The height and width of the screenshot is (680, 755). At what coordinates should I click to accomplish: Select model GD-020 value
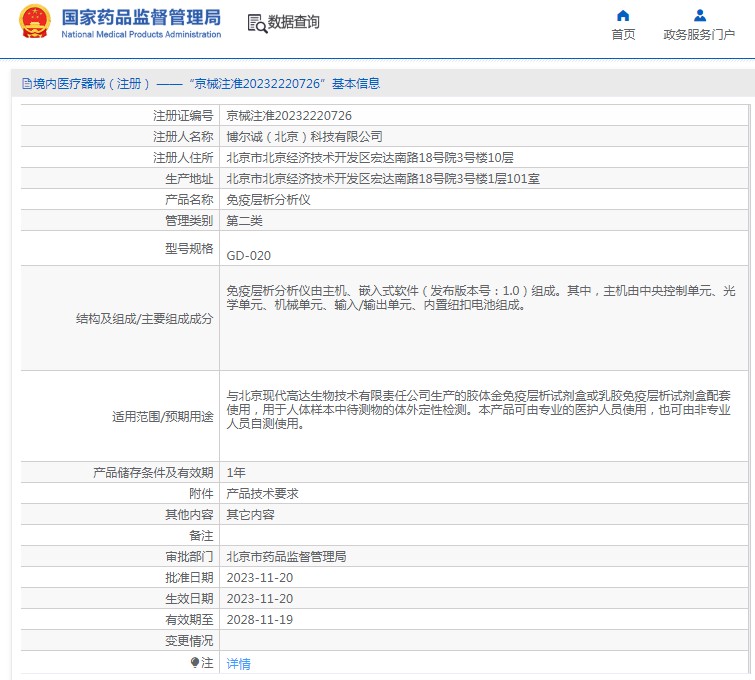[x=248, y=256]
